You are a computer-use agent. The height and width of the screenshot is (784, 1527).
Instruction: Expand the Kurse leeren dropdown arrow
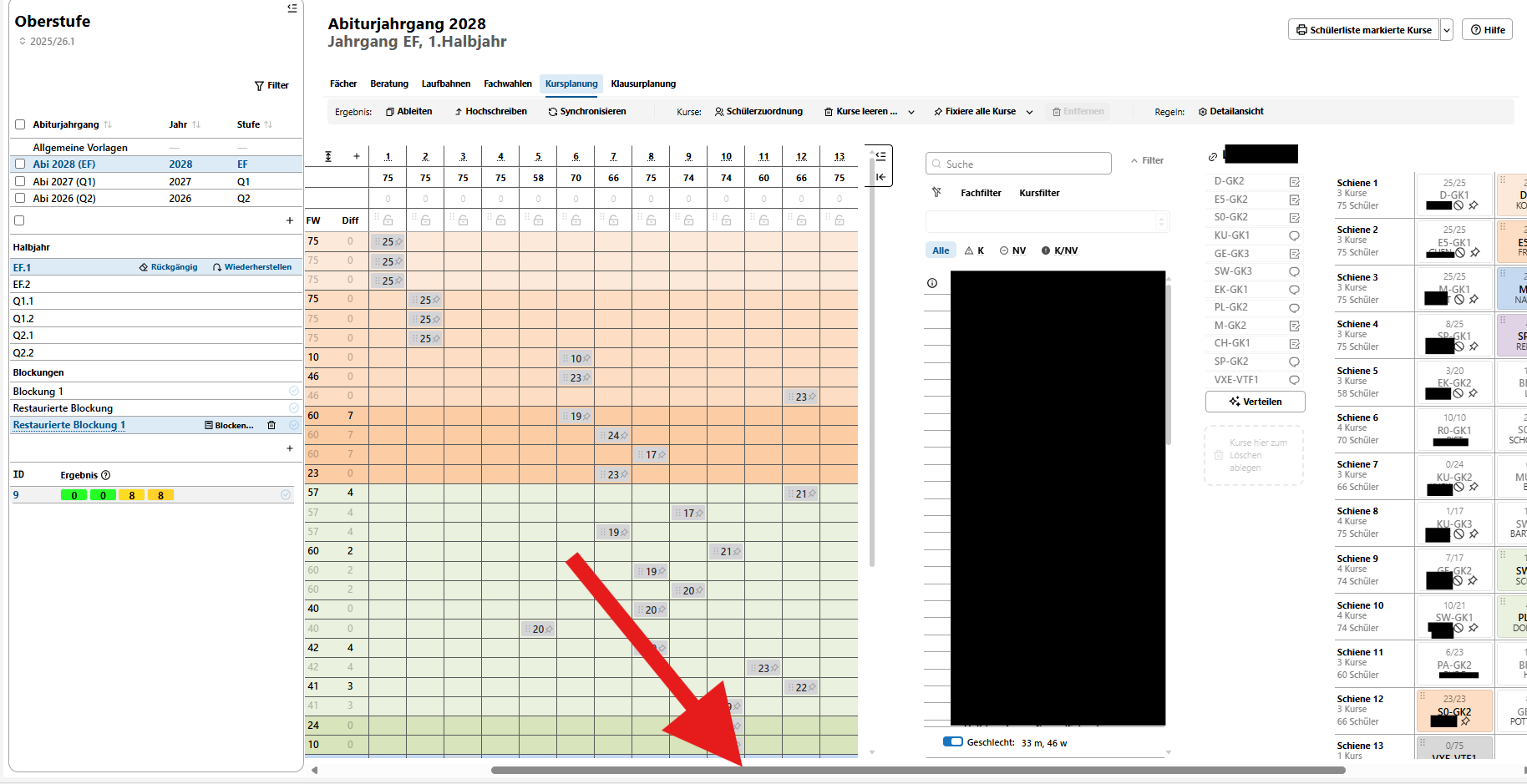click(x=911, y=112)
